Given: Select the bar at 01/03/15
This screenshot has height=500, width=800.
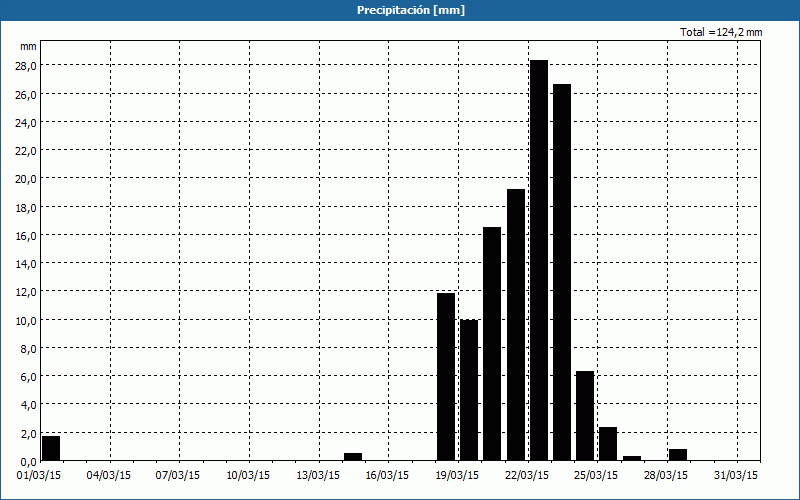Looking at the screenshot, I should click(51, 448).
